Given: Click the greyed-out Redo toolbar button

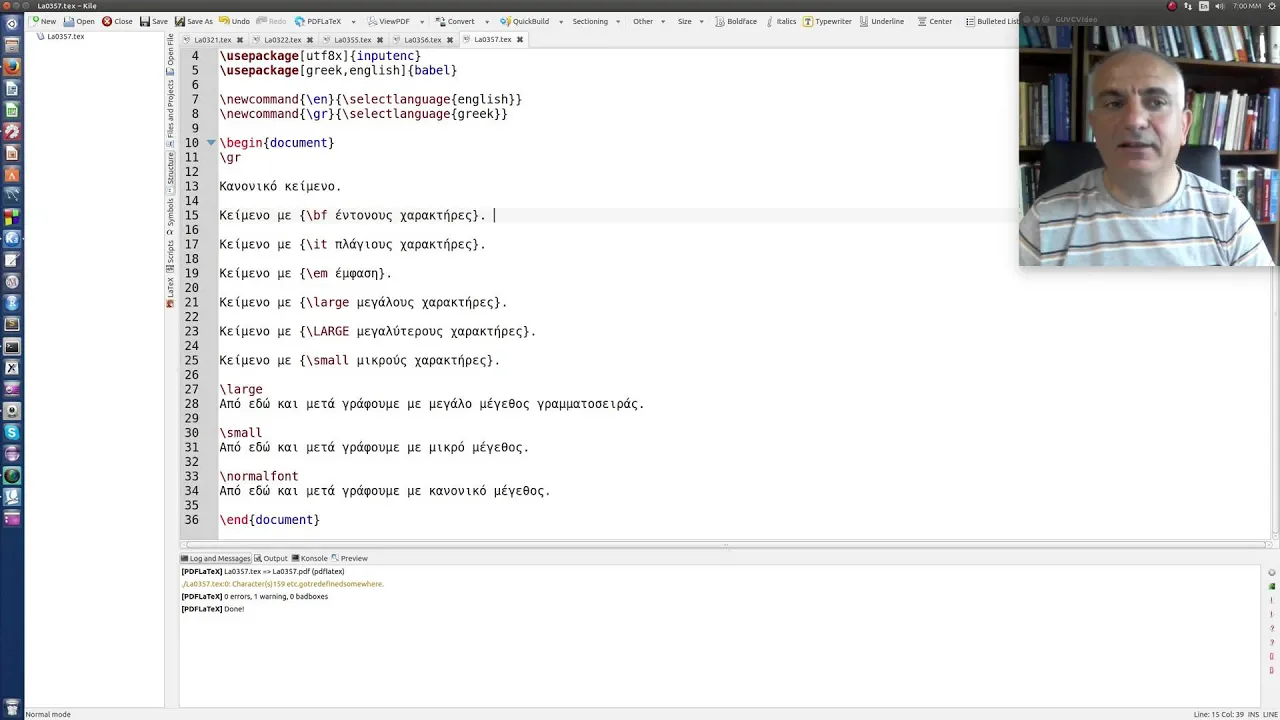Looking at the screenshot, I should coord(271,21).
